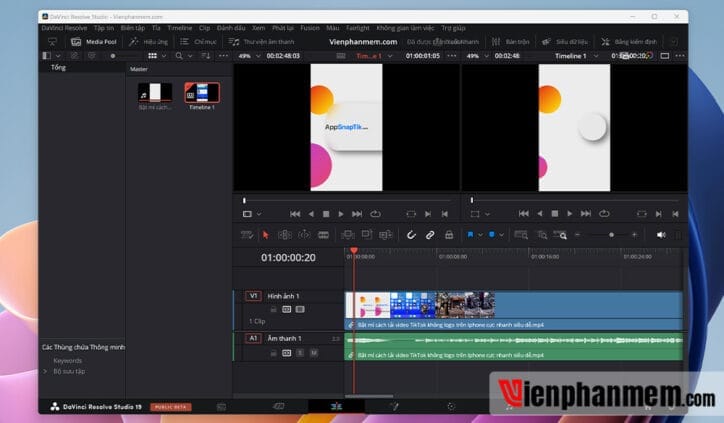Switch to the Fusion page icon
The width and height of the screenshot is (724, 423).
pyautogui.click(x=394, y=406)
